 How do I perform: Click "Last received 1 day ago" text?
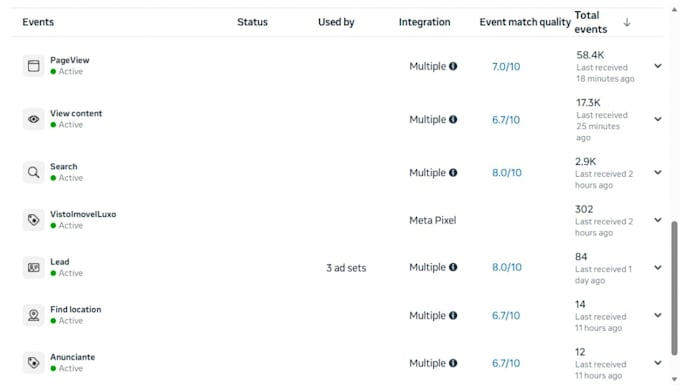(603, 275)
